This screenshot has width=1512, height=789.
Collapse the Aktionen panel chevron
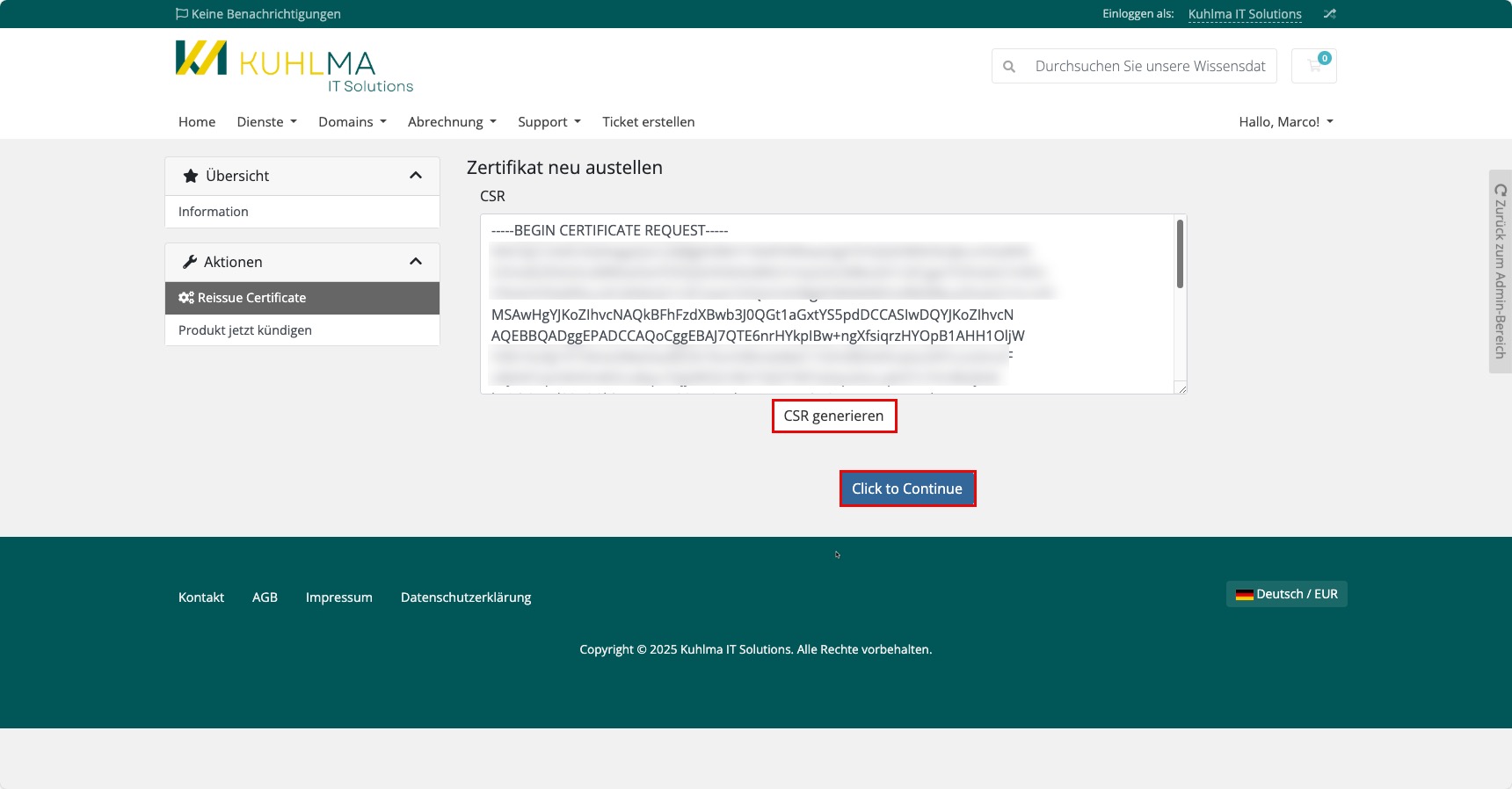click(x=416, y=262)
